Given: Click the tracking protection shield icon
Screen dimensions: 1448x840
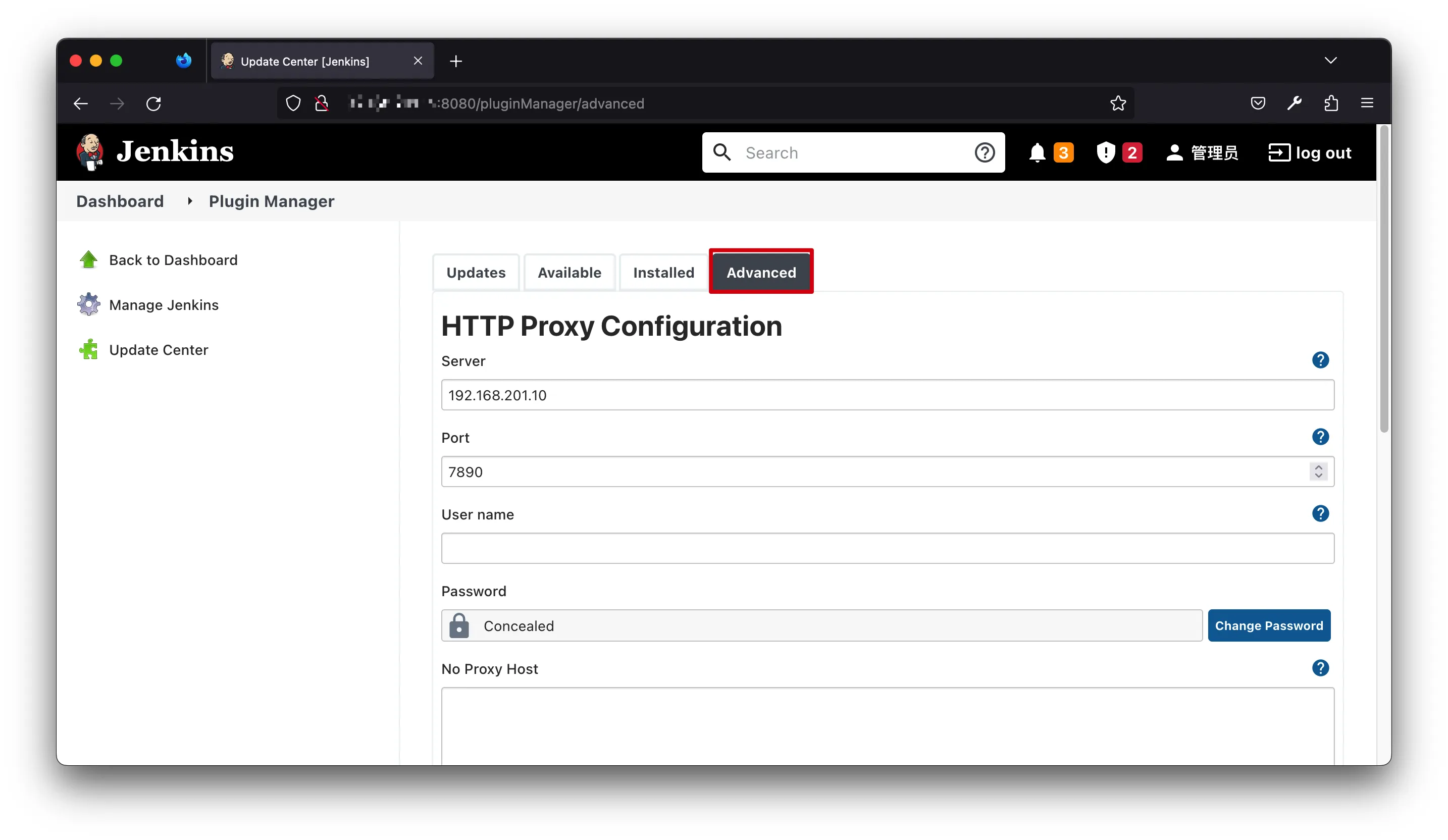Looking at the screenshot, I should point(293,103).
